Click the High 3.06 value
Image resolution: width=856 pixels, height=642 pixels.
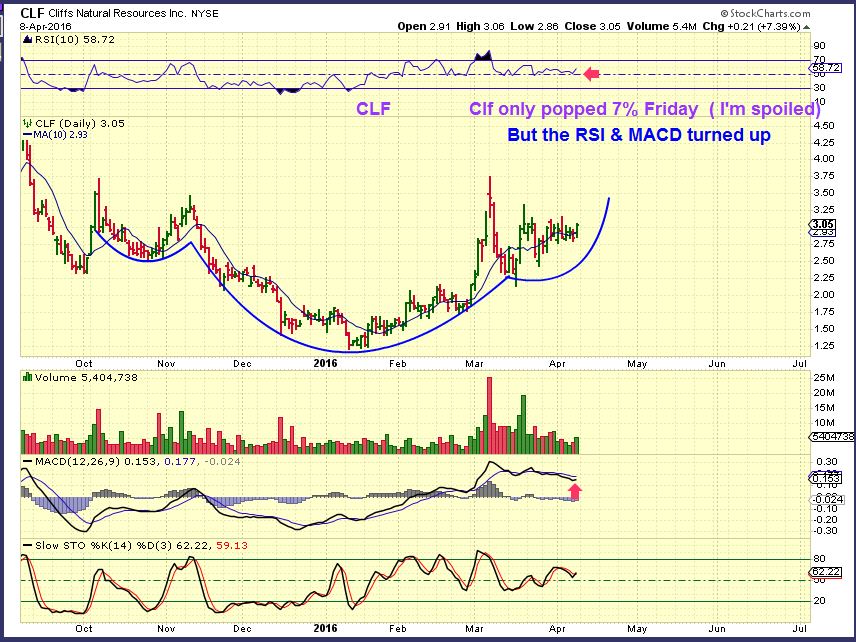coord(480,26)
